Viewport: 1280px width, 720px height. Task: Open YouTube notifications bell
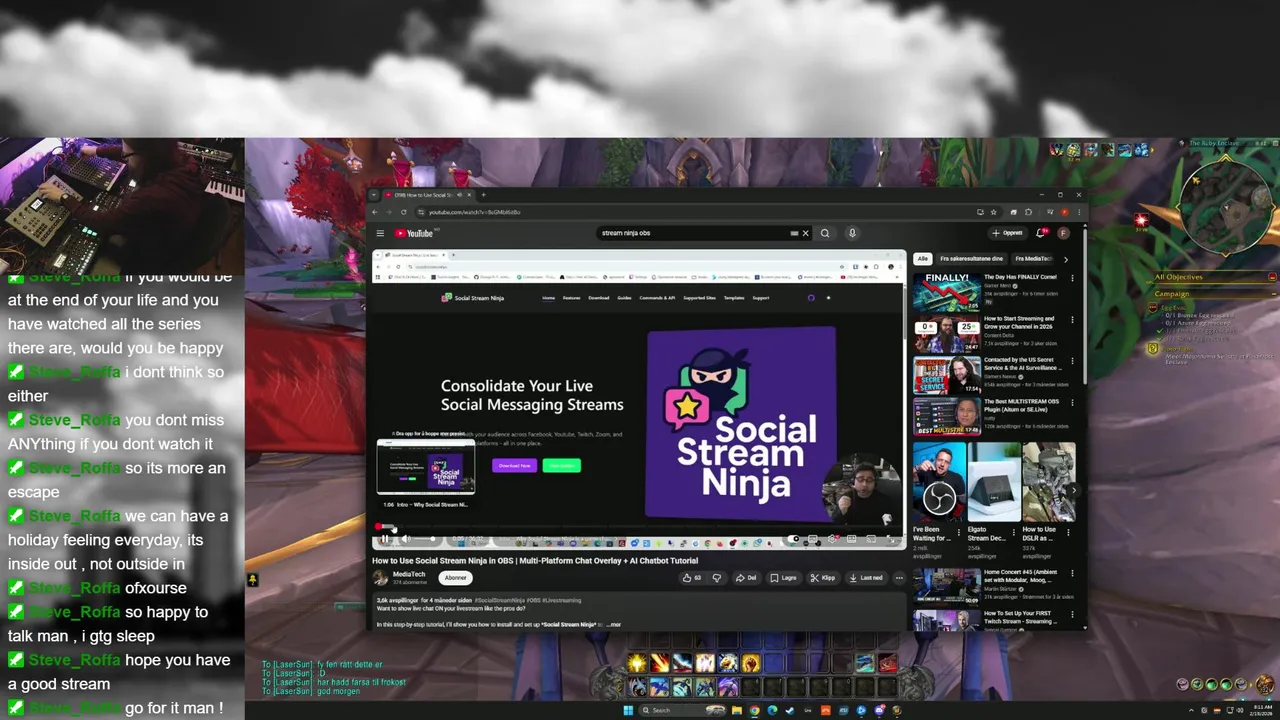point(1041,233)
